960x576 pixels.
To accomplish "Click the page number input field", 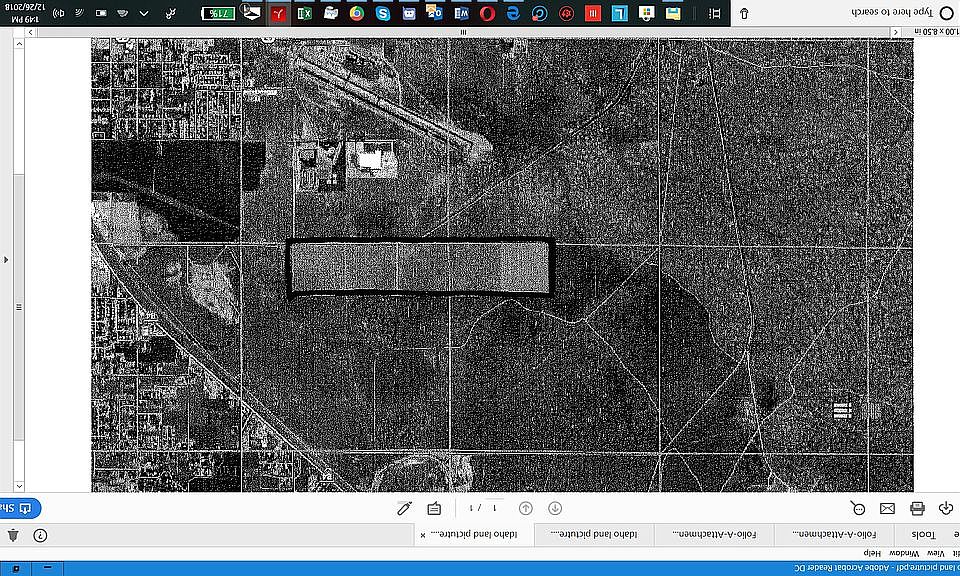I will (x=493, y=508).
